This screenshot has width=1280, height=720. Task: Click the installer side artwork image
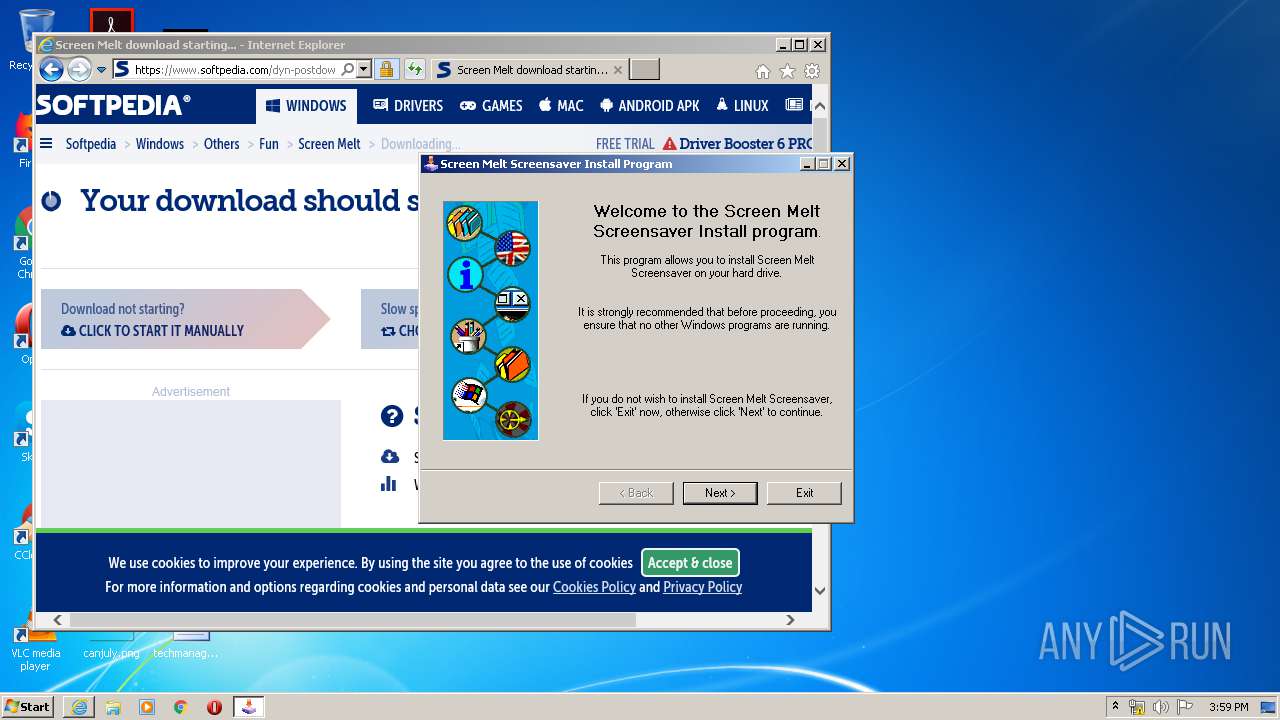click(x=490, y=320)
